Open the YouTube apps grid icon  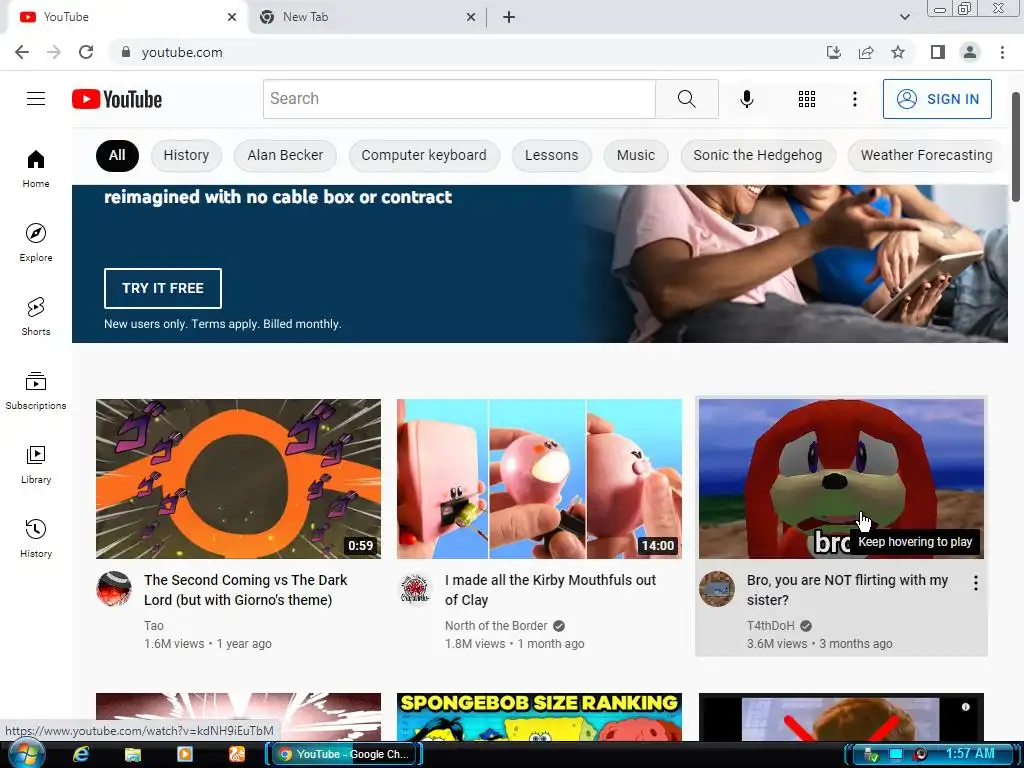[x=807, y=99]
